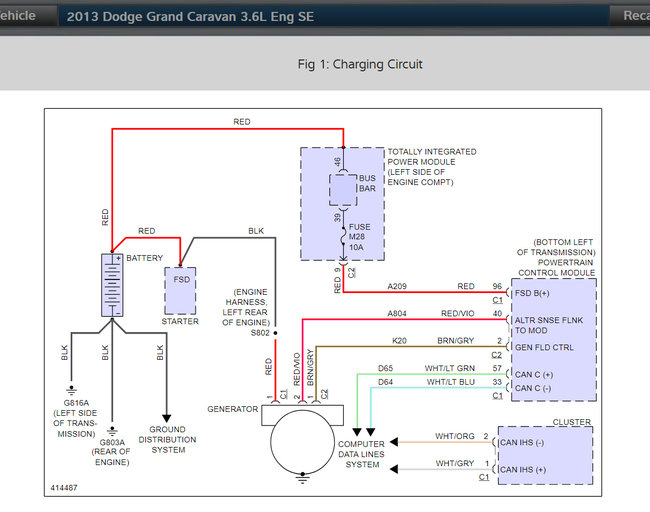Click the WHT/GRY wire label
The width and height of the screenshot is (650, 512).
[455, 463]
